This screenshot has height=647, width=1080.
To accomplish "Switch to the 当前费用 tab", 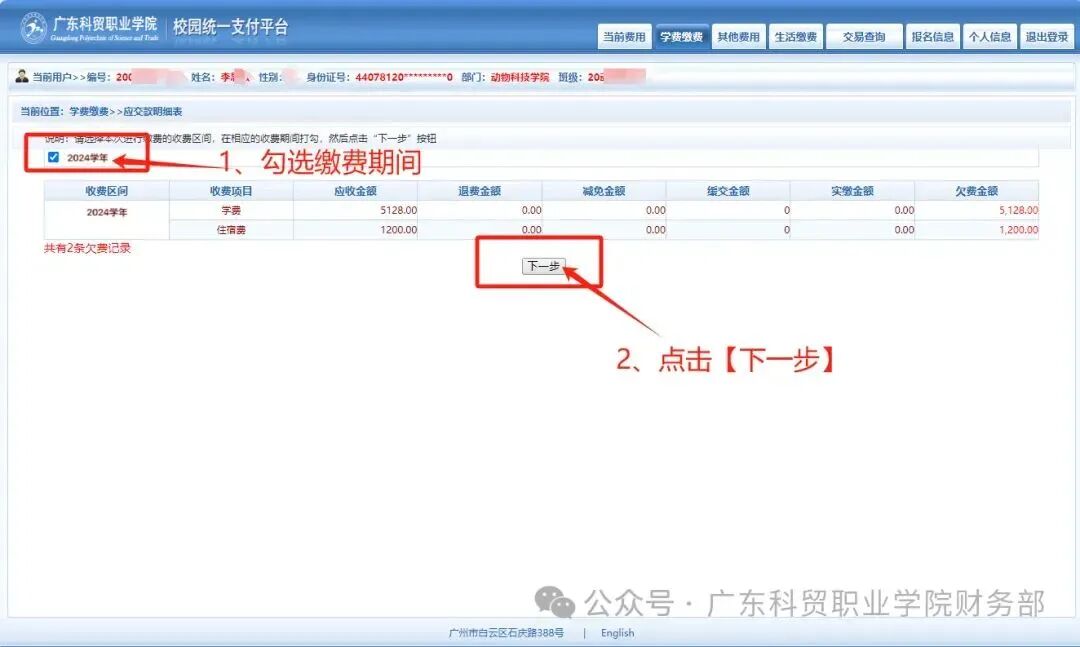I will pyautogui.click(x=626, y=35).
